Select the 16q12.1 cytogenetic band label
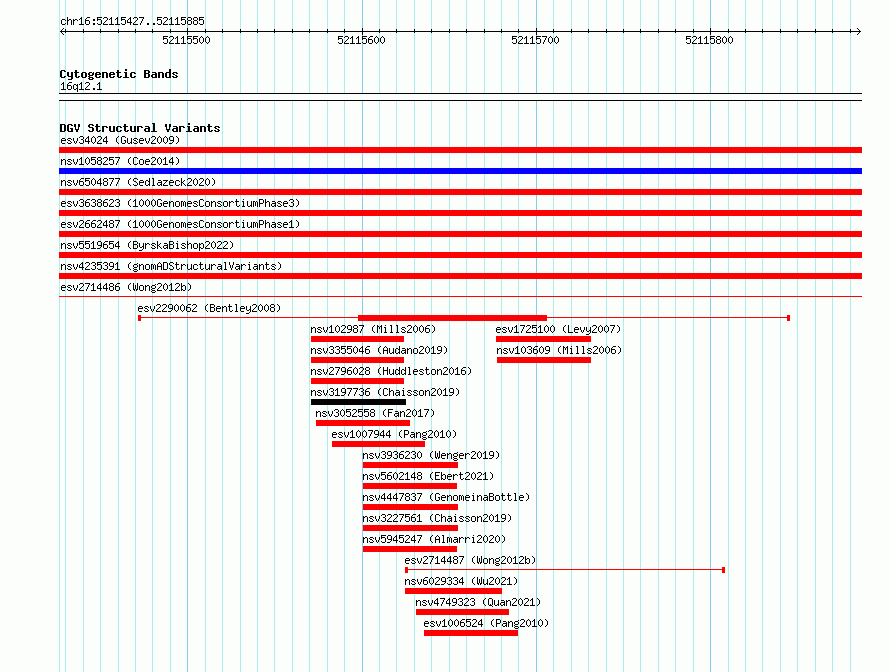Screen dimensions: 890x672 [x=81, y=86]
